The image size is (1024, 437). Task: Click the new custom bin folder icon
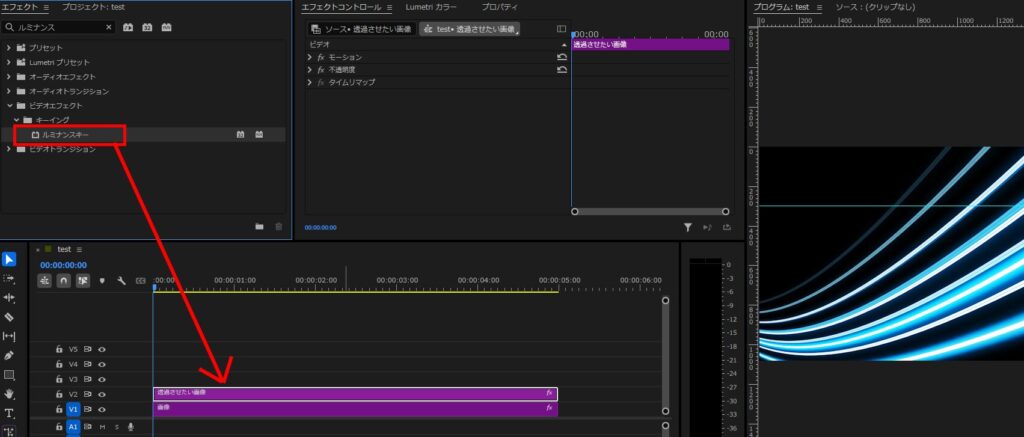259,227
